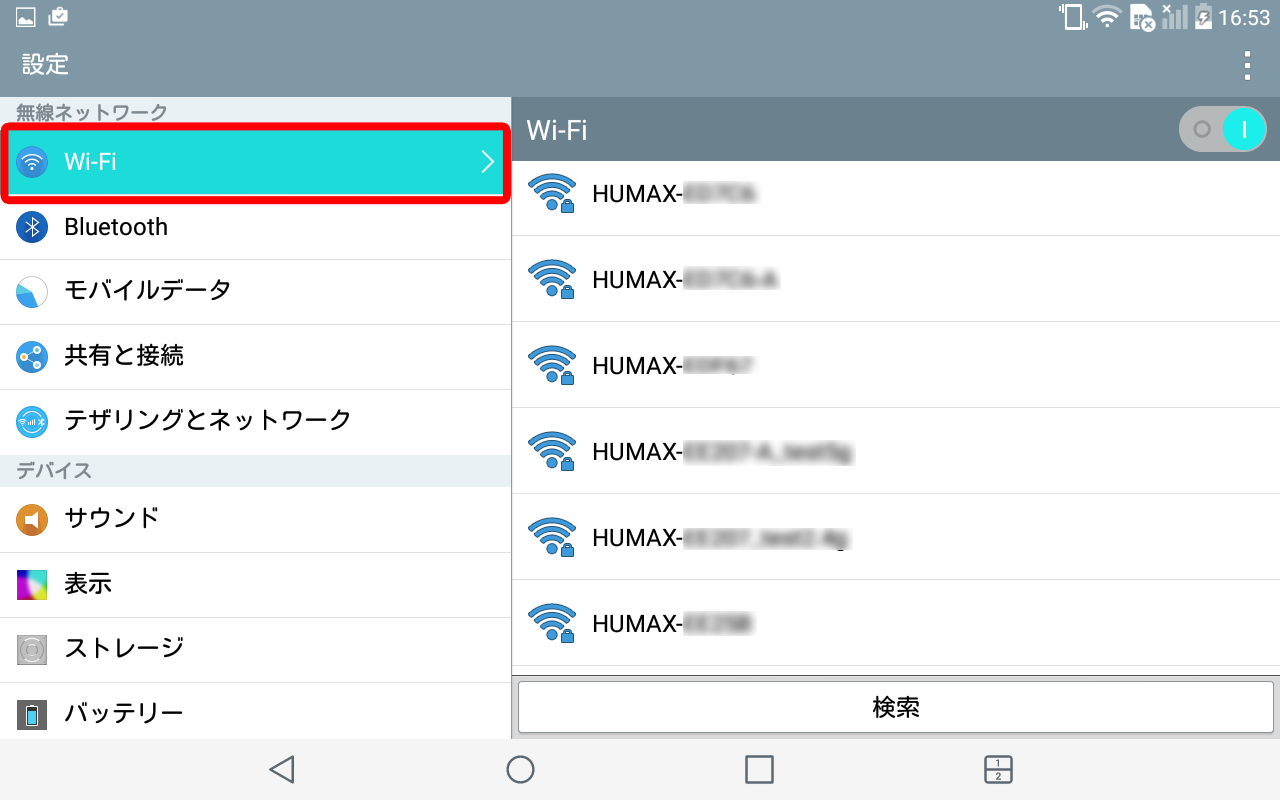Tap the Bluetooth icon in the sidebar
The image size is (1280, 800).
pyautogui.click(x=32, y=227)
